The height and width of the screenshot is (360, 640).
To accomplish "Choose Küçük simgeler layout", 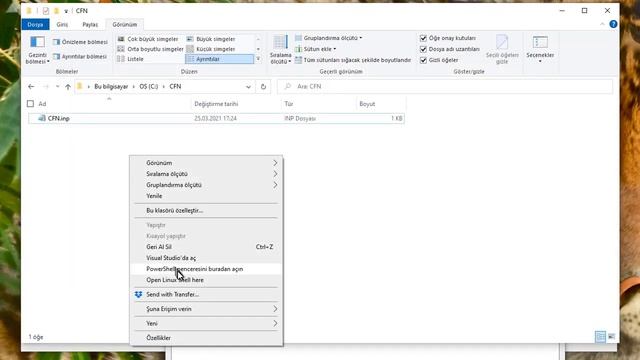I will pyautogui.click(x=211, y=49).
